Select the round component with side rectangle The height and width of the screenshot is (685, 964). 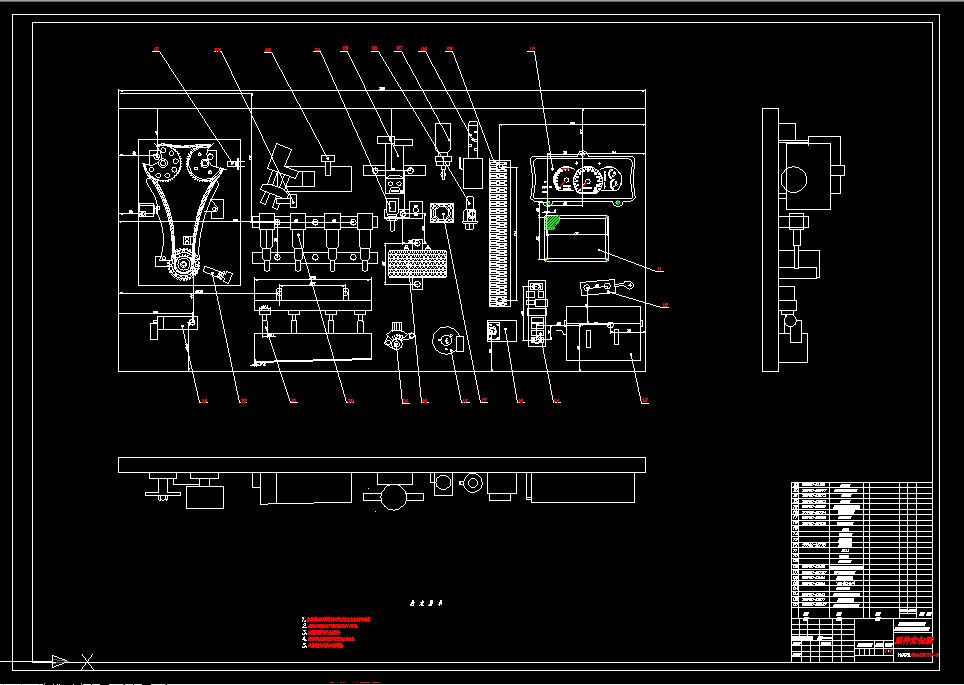click(x=449, y=341)
